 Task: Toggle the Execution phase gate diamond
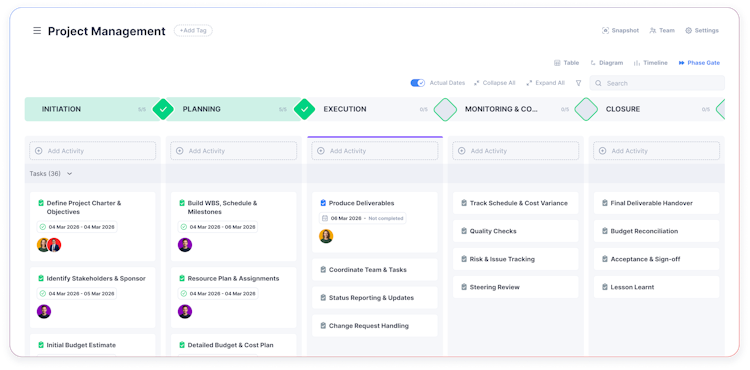point(445,109)
